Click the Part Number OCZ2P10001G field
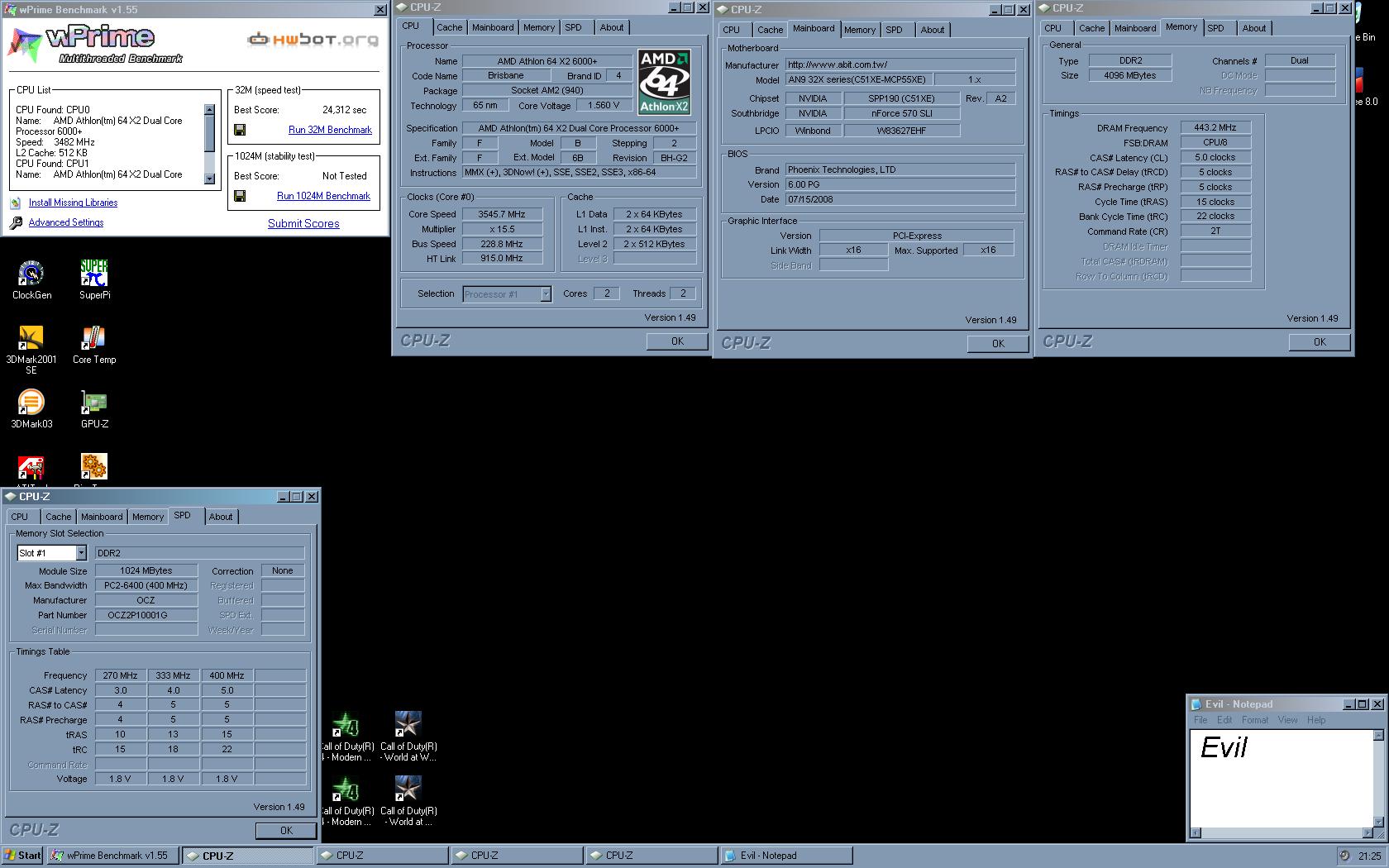Viewport: 1389px width, 868px height. 146,615
